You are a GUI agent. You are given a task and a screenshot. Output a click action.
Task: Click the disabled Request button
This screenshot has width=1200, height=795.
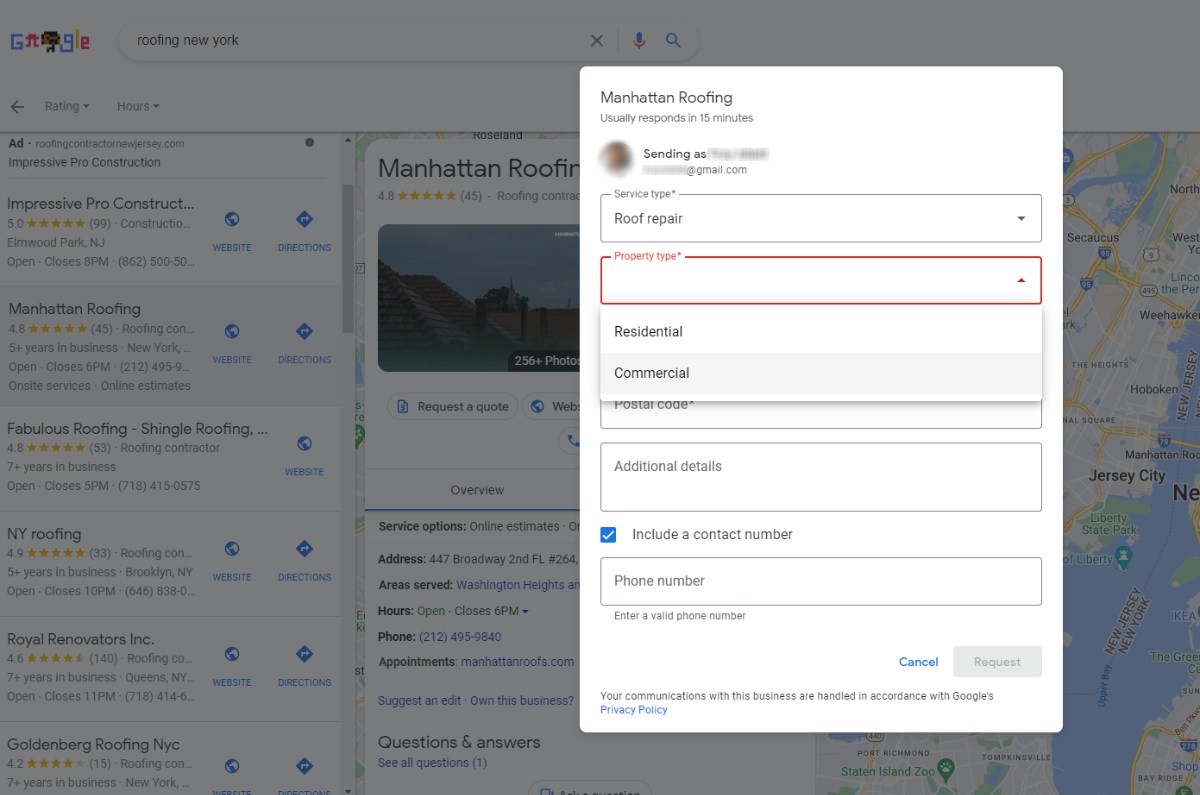[x=997, y=662]
